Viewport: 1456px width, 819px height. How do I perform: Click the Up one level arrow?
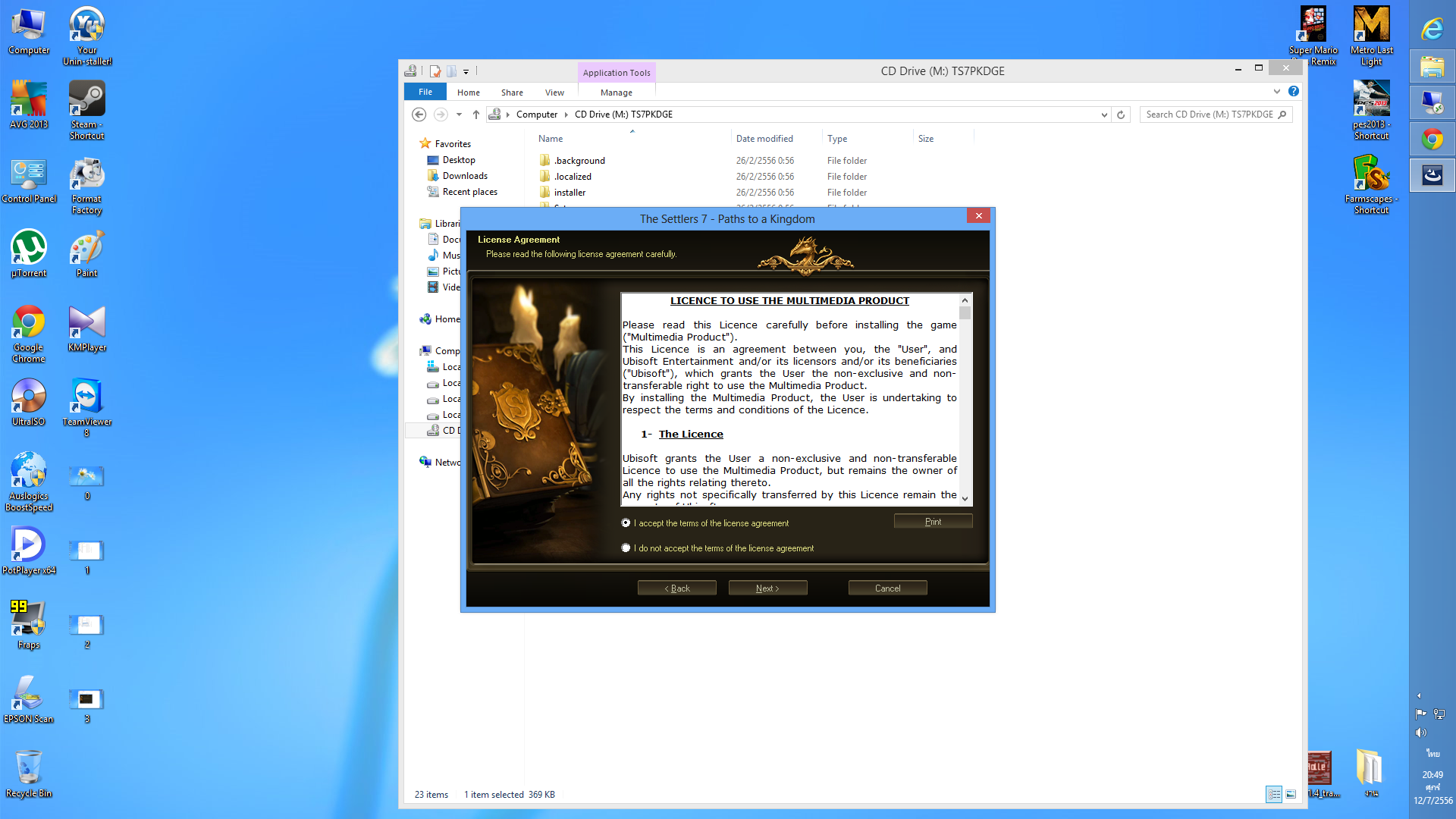pyautogui.click(x=476, y=115)
